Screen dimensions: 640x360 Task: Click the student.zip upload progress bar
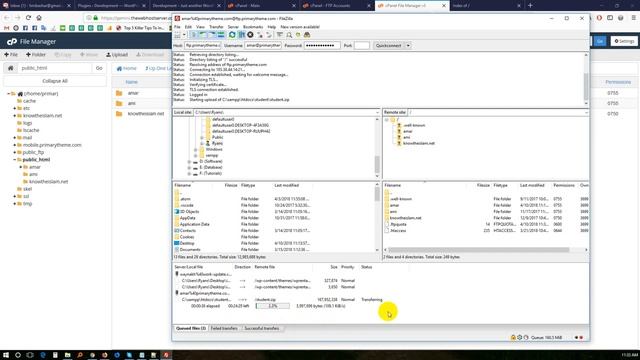coord(273,306)
